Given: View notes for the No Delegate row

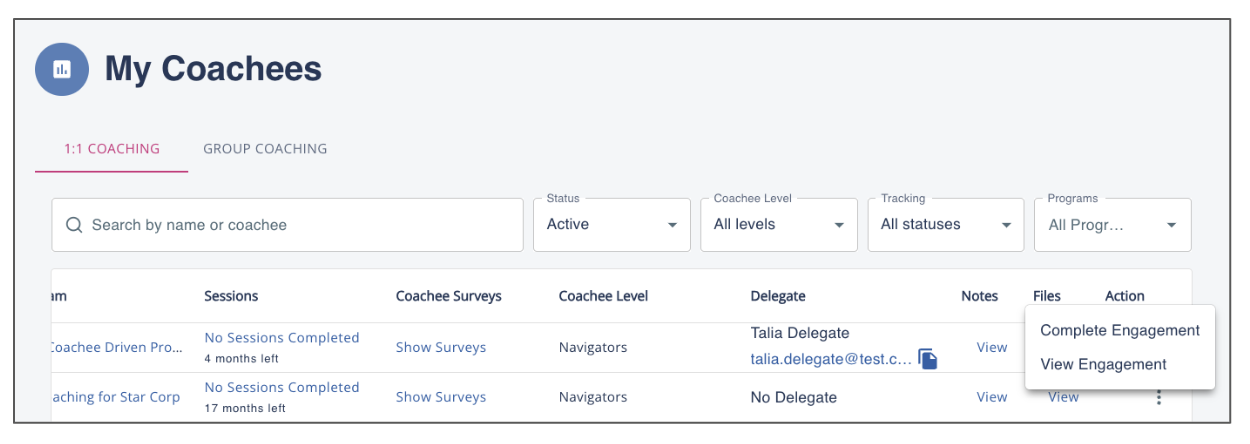Looking at the screenshot, I should [992, 397].
